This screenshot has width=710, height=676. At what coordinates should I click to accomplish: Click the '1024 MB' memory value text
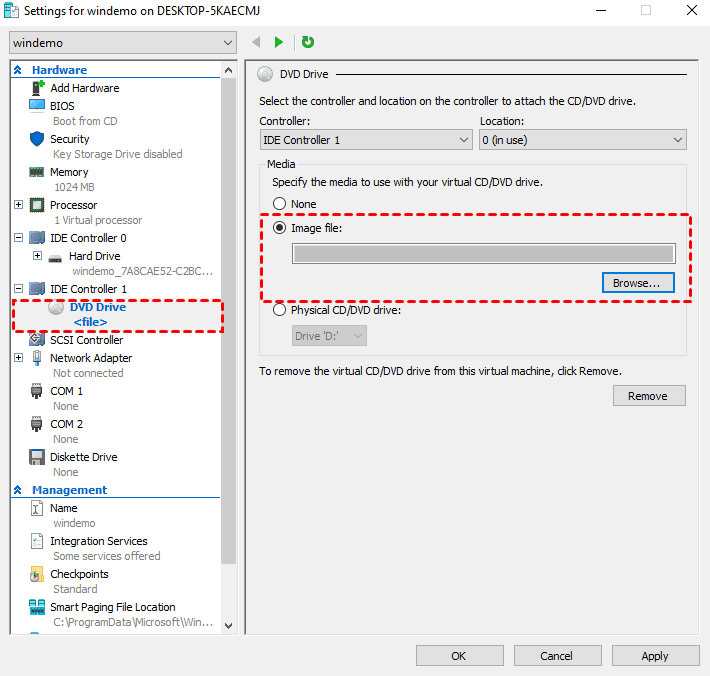click(x=74, y=187)
